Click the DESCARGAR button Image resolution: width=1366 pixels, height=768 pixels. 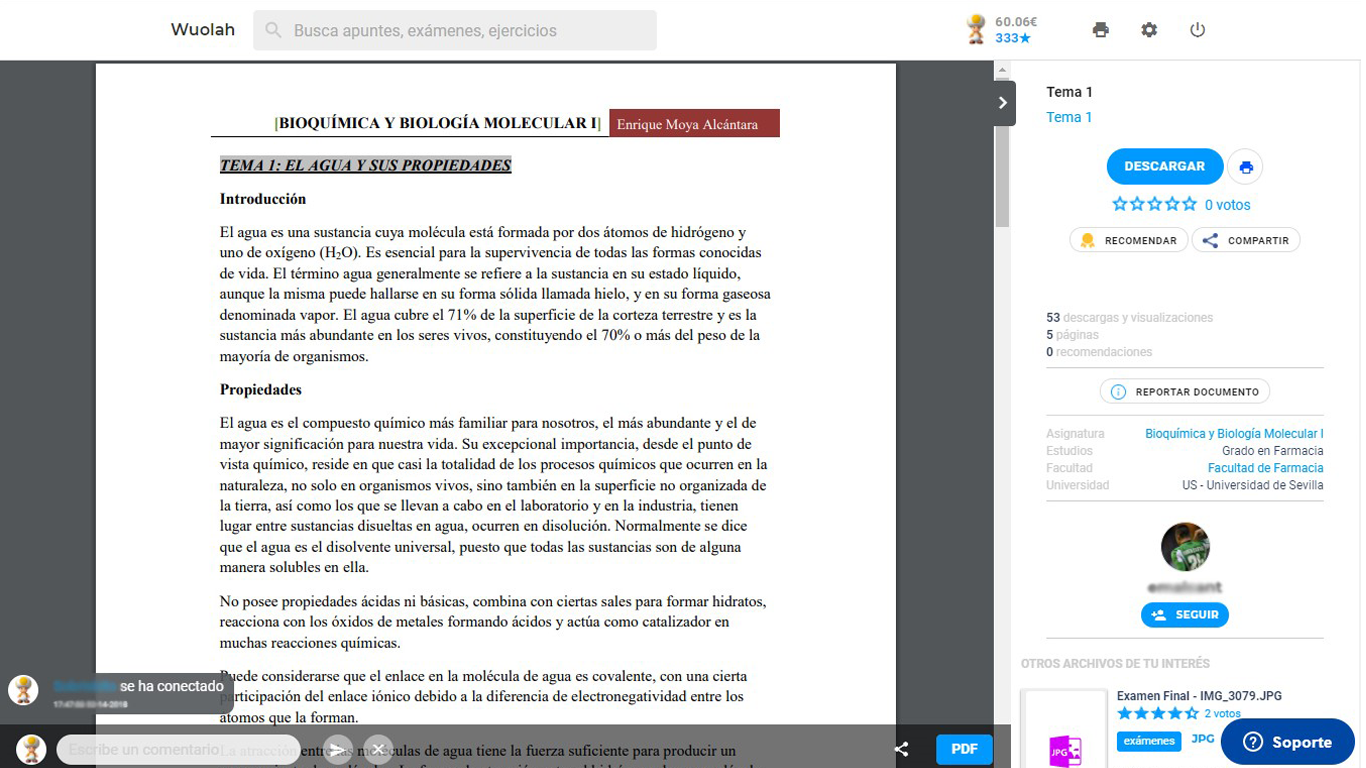[x=1165, y=166]
